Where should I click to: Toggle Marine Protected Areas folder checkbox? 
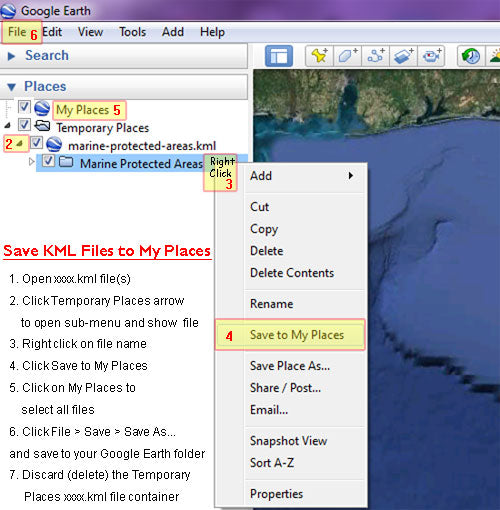click(x=48, y=161)
